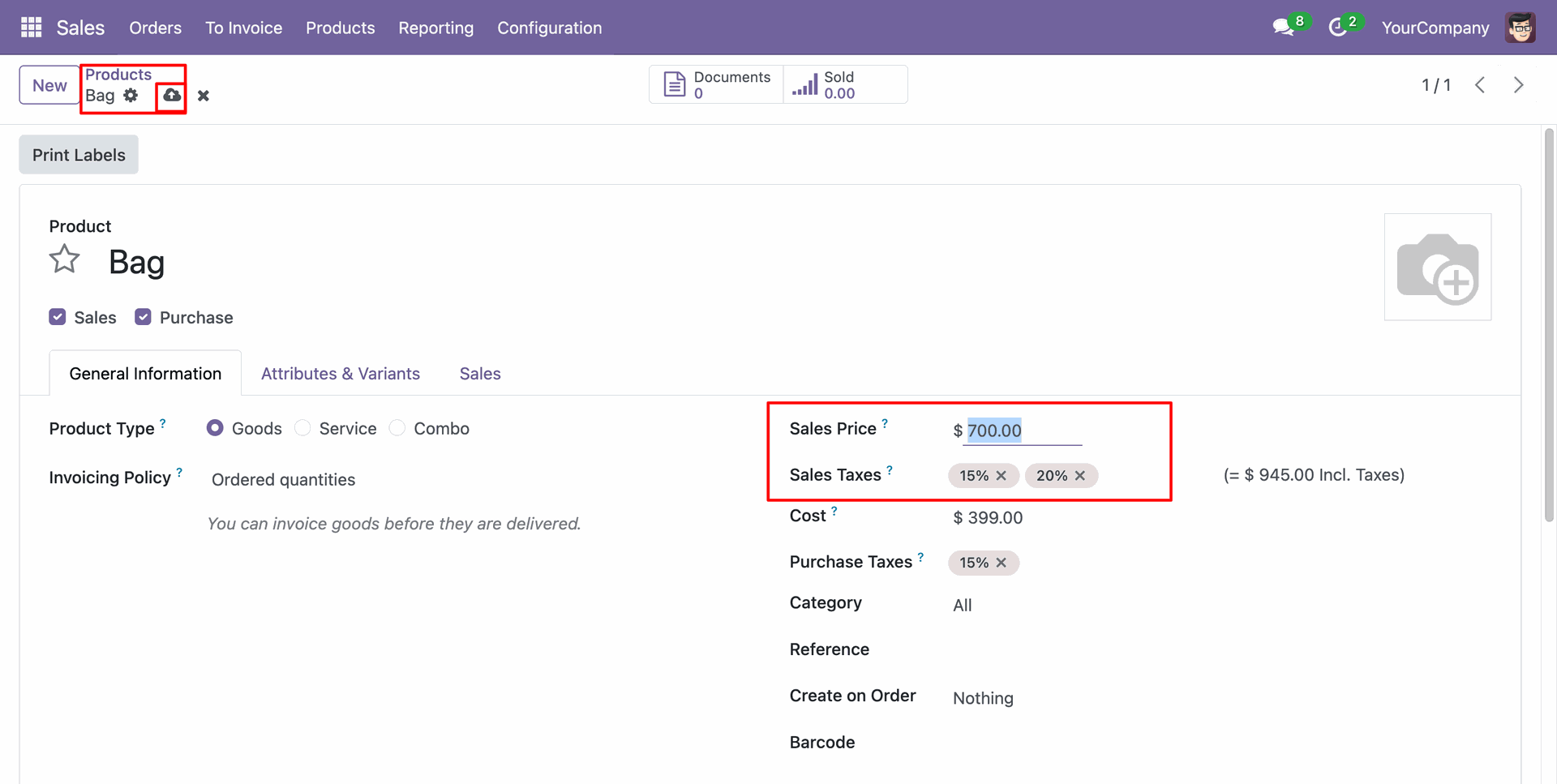
Task: Open the Category dropdown showing All
Action: click(963, 605)
